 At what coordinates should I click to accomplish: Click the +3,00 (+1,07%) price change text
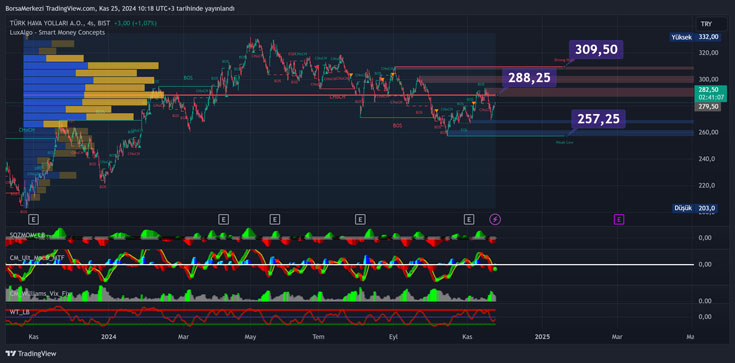point(136,23)
